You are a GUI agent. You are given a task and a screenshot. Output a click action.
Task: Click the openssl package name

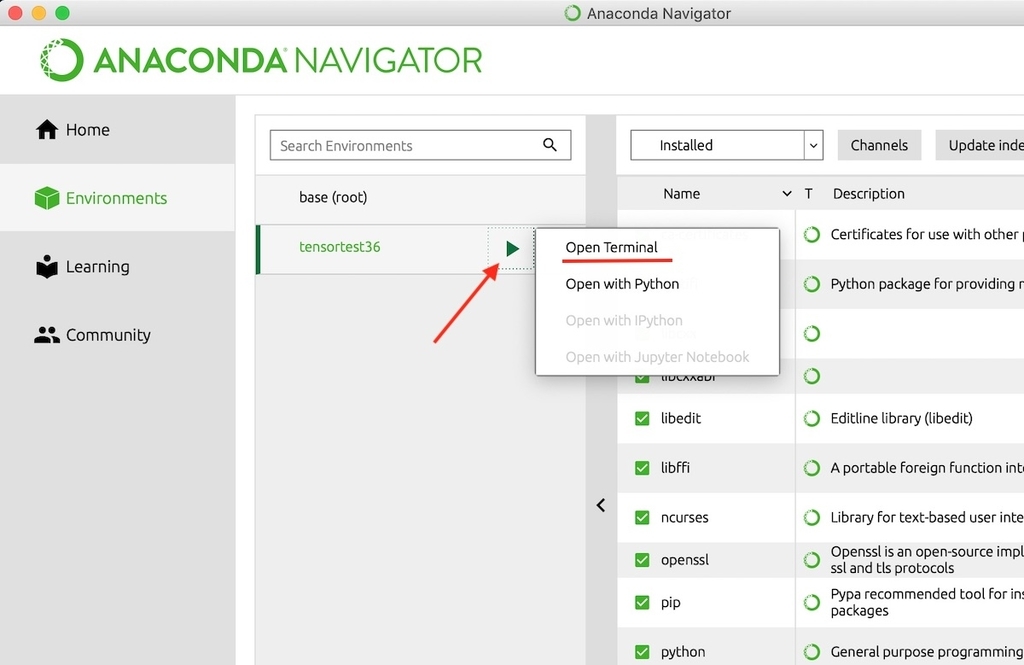point(684,560)
